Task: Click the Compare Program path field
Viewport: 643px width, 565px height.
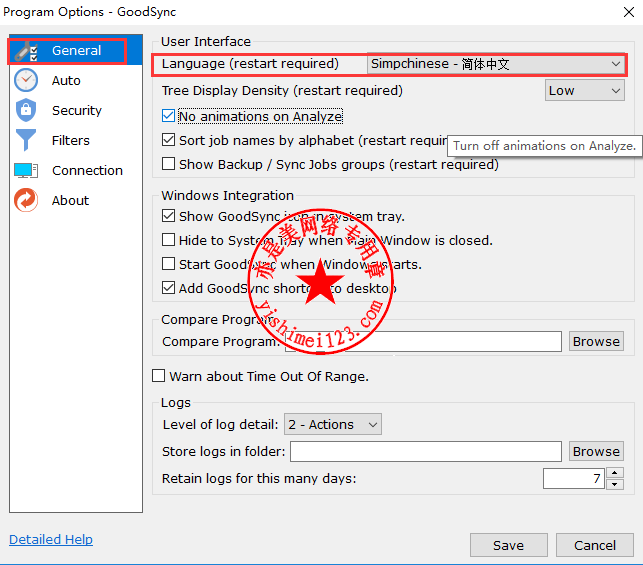Action: click(x=423, y=342)
